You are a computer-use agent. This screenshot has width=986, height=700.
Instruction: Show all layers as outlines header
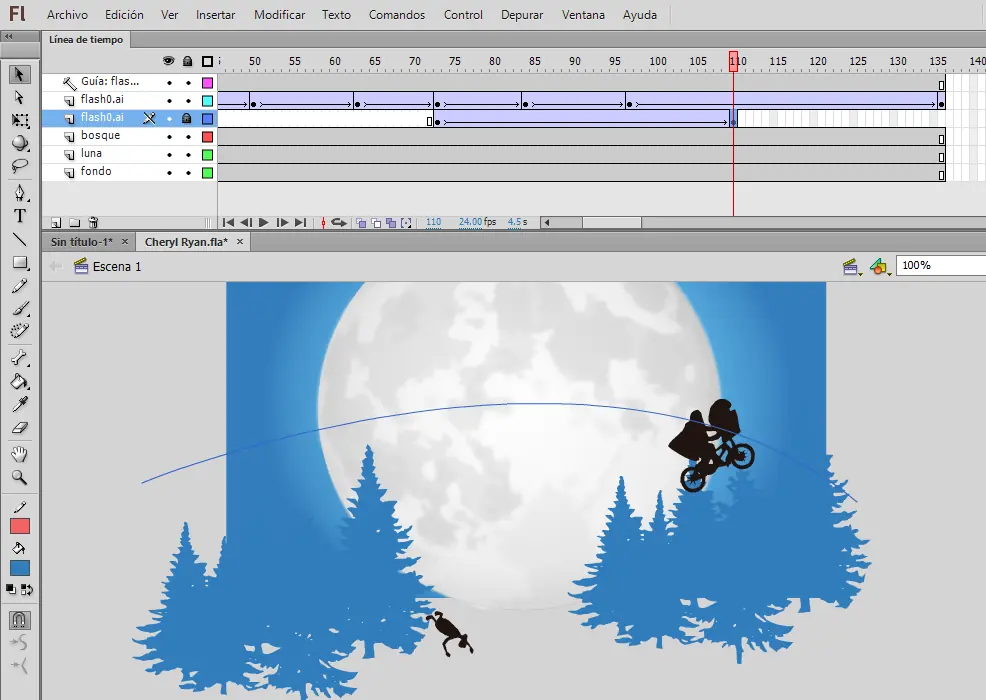tap(207, 61)
